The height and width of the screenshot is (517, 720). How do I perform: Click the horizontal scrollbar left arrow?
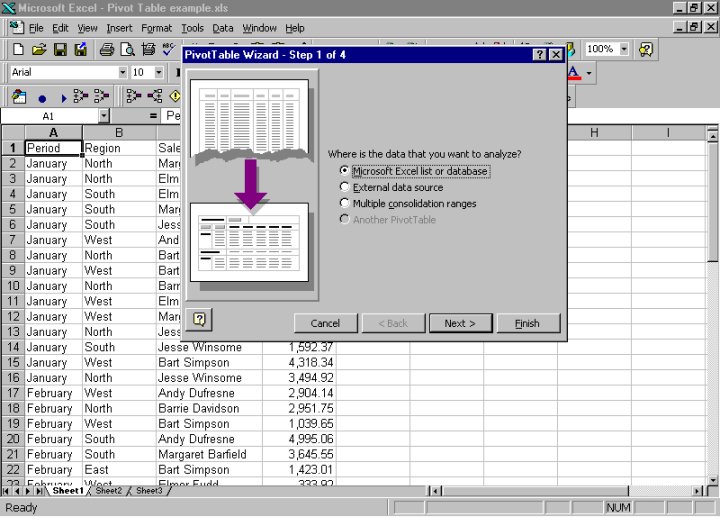435,491
